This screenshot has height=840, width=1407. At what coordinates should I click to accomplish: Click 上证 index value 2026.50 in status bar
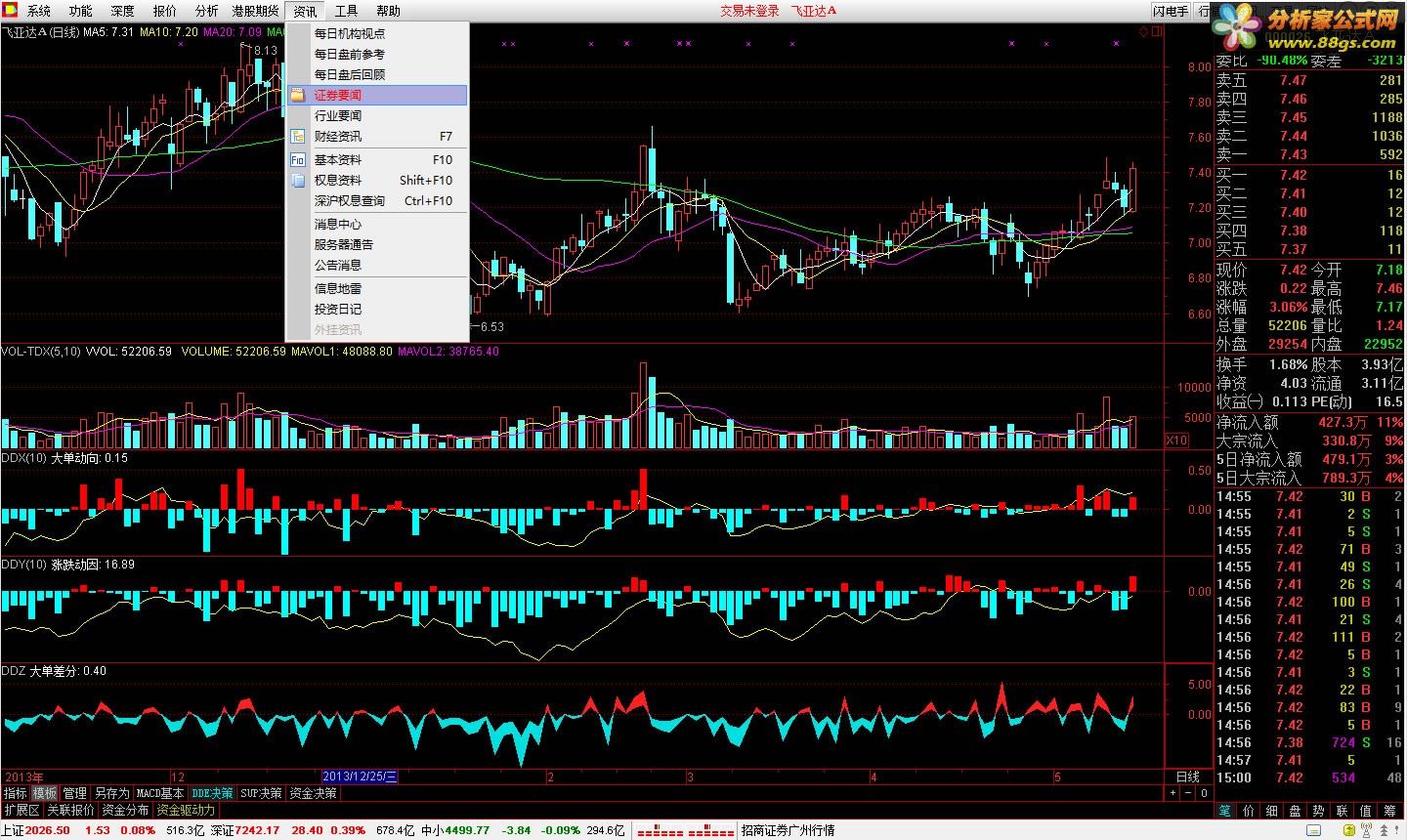click(x=49, y=830)
